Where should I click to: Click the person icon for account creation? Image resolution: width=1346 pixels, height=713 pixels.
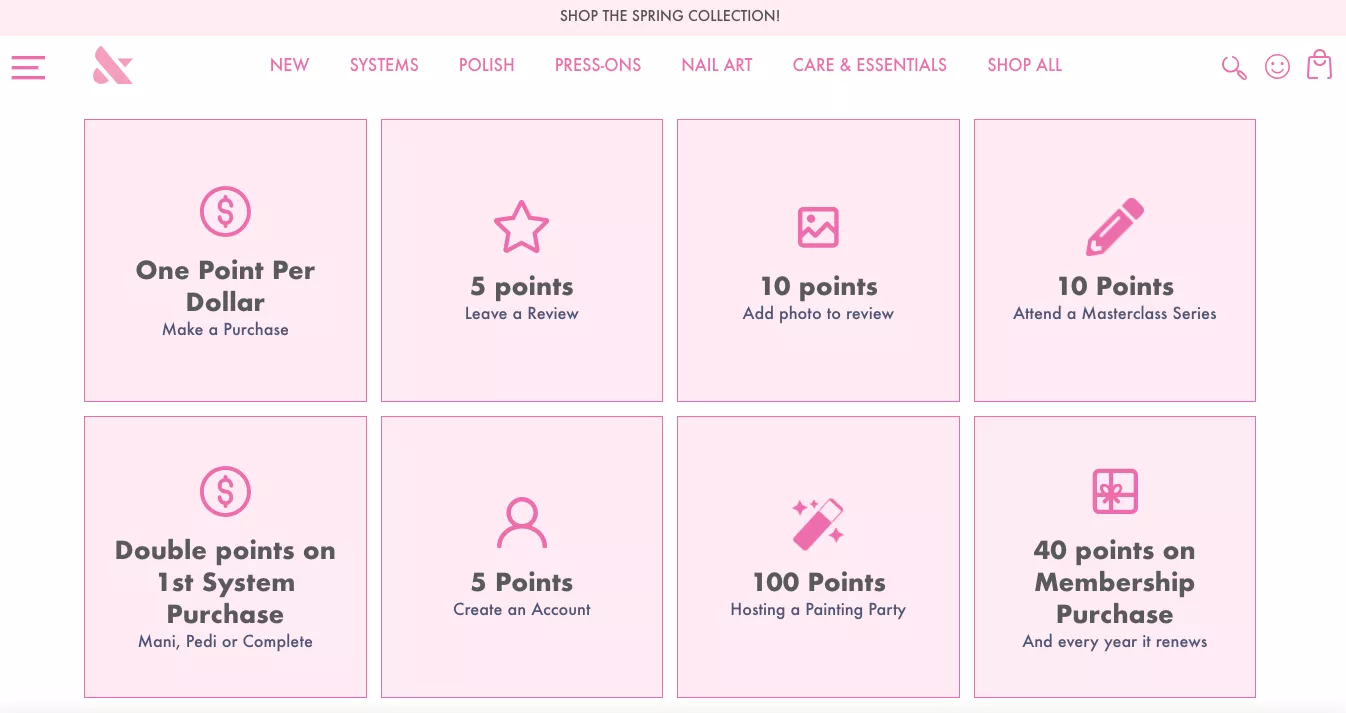click(x=521, y=523)
